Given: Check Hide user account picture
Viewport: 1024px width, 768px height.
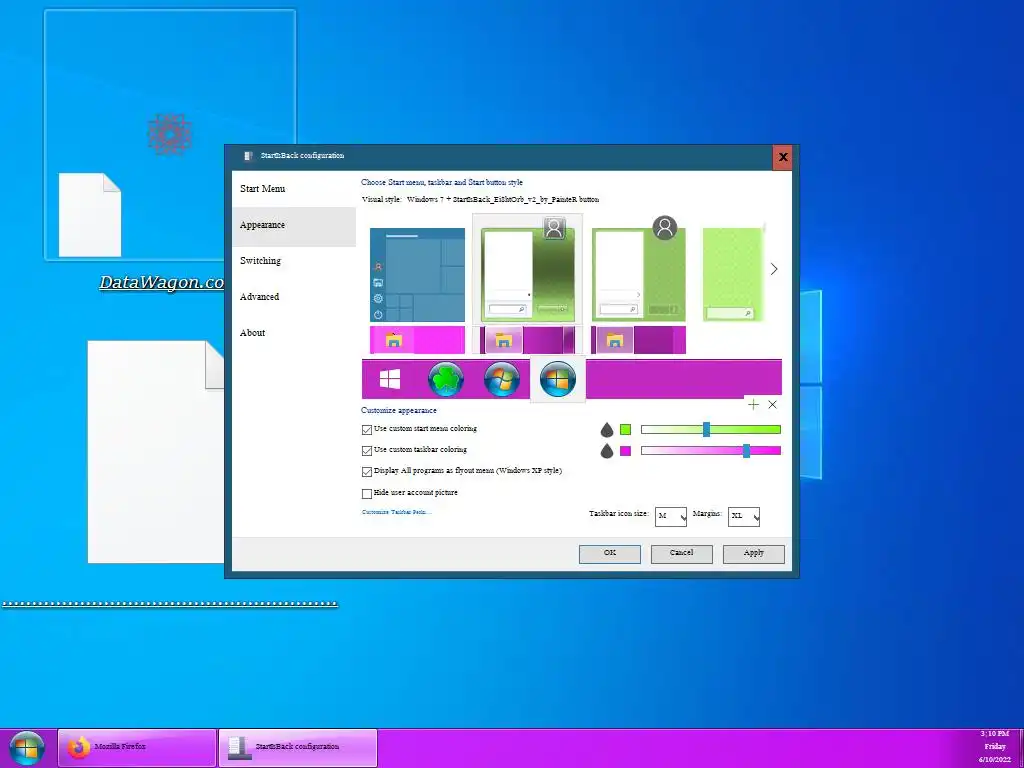Looking at the screenshot, I should point(367,493).
